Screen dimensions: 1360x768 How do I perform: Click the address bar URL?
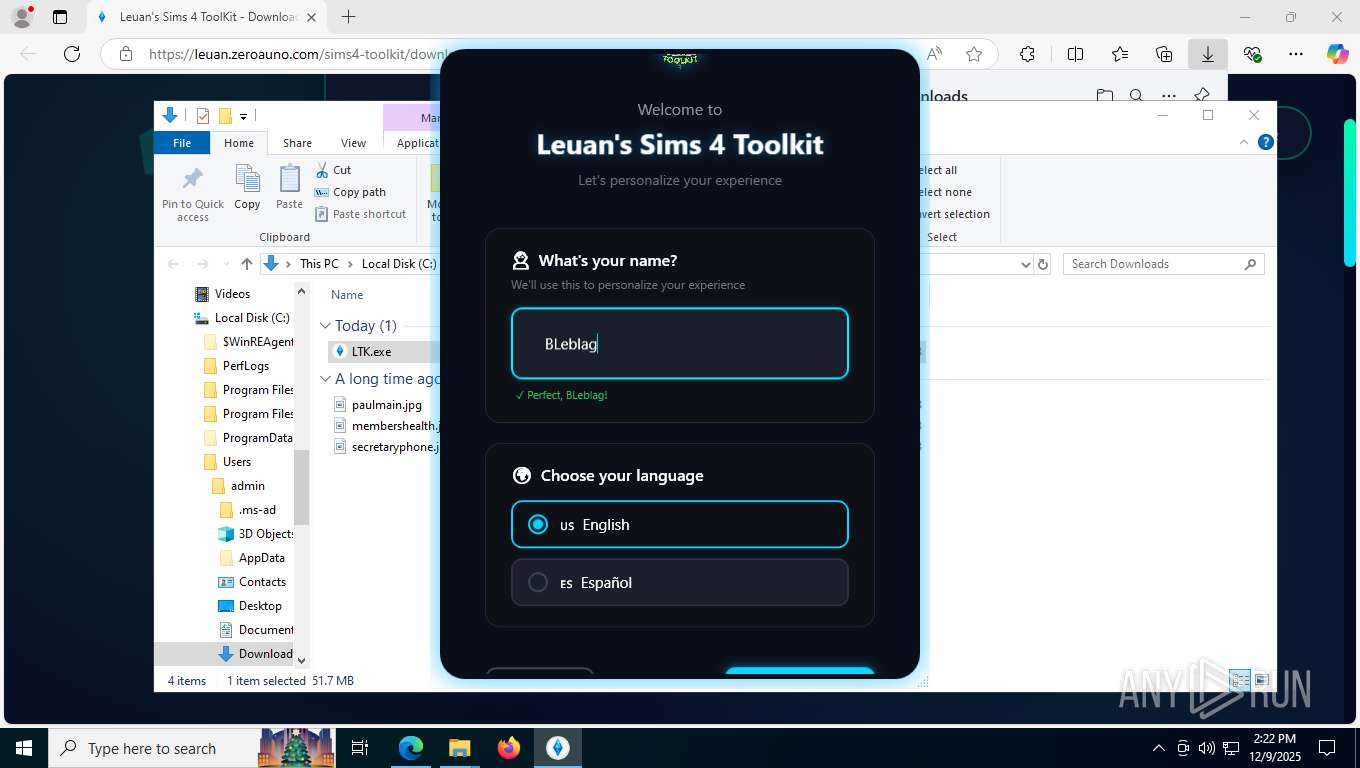pyautogui.click(x=300, y=54)
